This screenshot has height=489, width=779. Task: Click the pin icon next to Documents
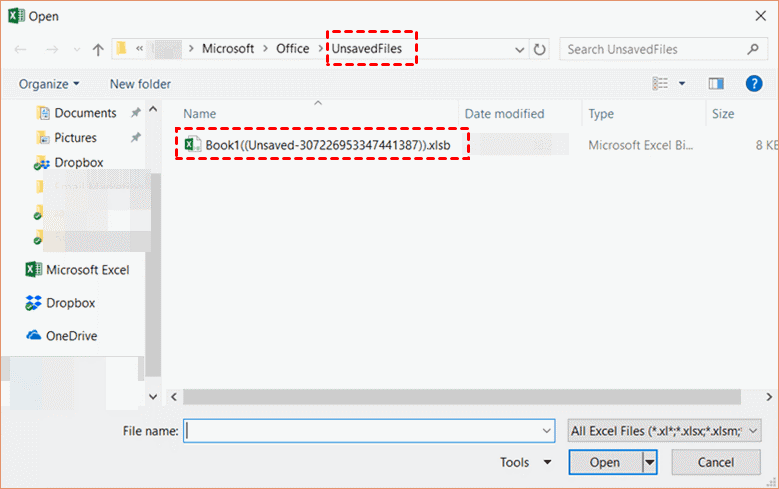136,113
